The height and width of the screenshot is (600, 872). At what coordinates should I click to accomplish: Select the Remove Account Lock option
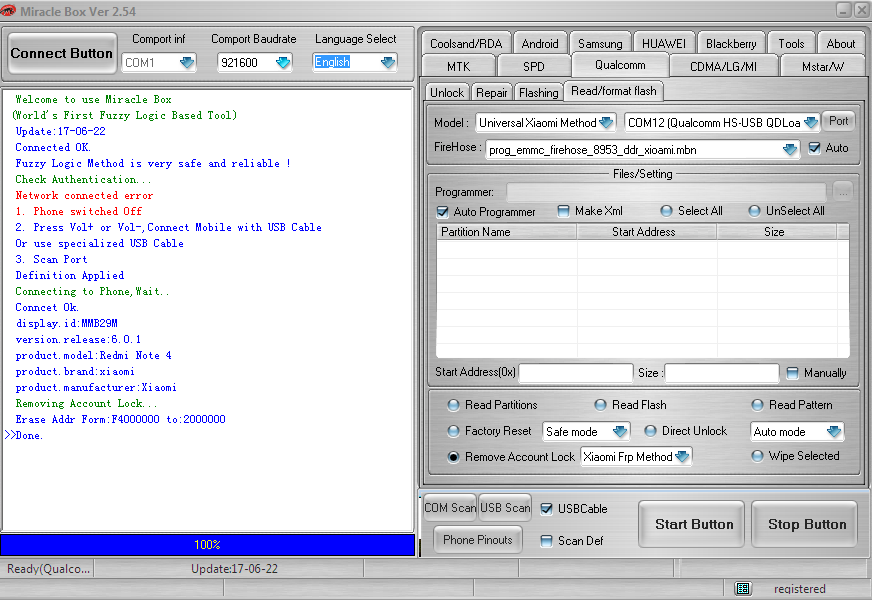454,457
